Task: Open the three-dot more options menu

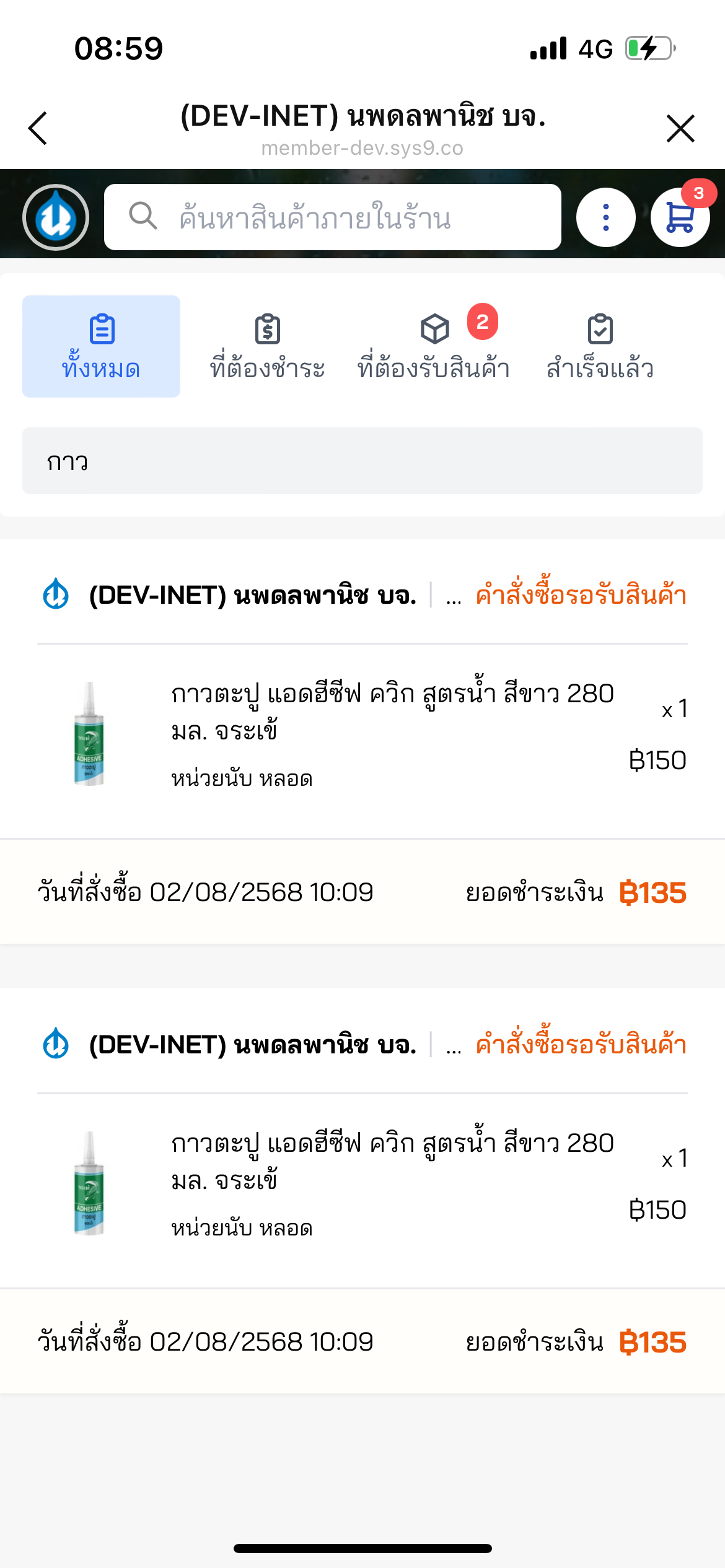Action: click(605, 217)
